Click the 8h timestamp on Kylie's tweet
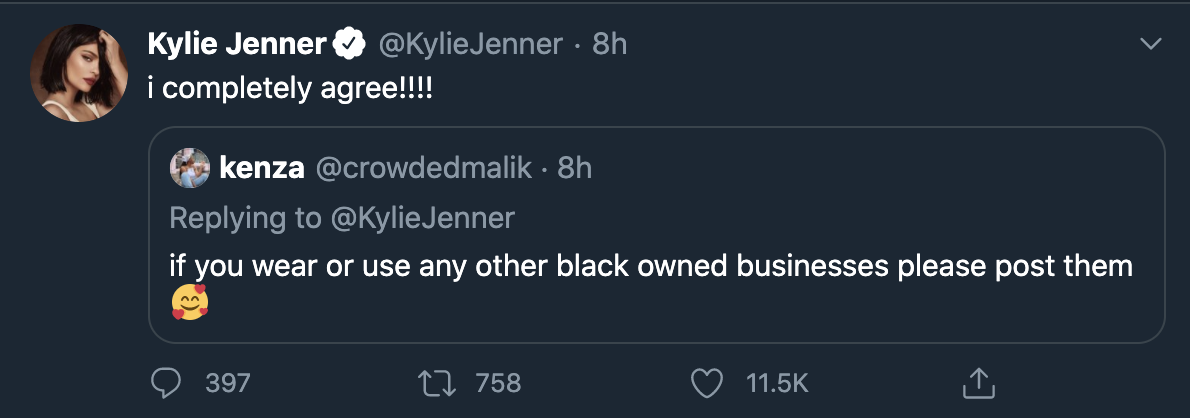The image size is (1190, 418). click(609, 44)
